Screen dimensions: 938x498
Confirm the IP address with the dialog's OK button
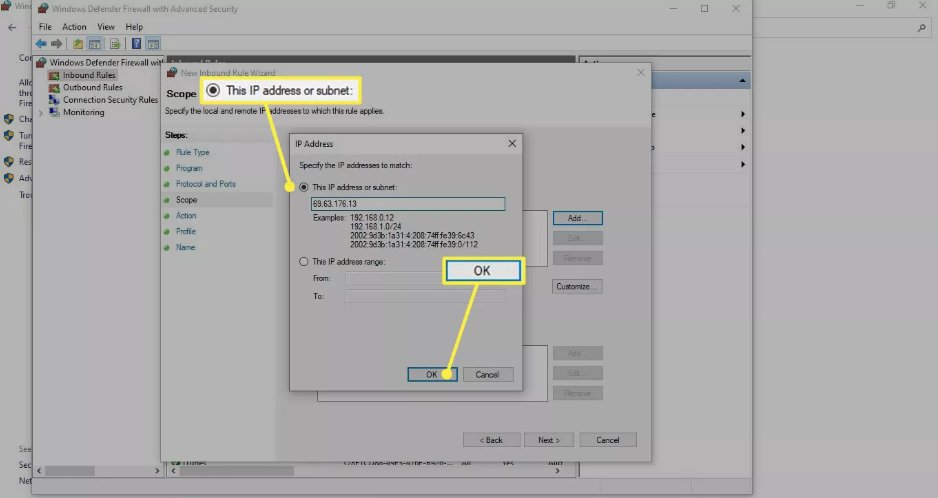pyautogui.click(x=432, y=375)
